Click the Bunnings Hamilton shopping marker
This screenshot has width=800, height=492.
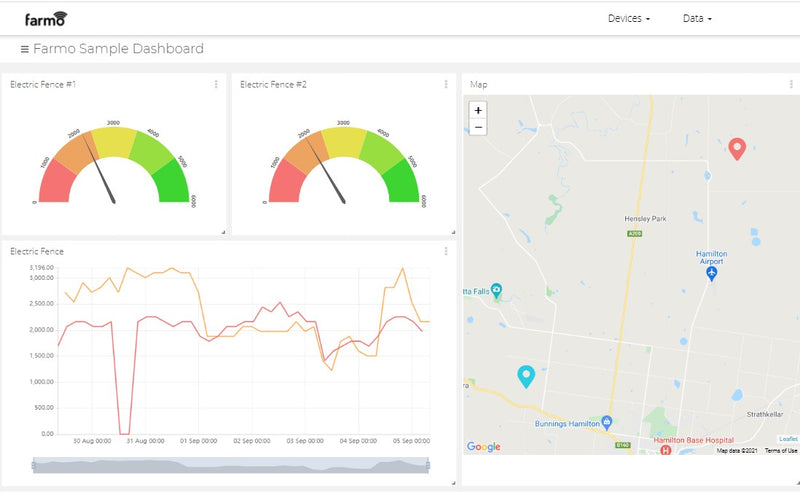(606, 422)
